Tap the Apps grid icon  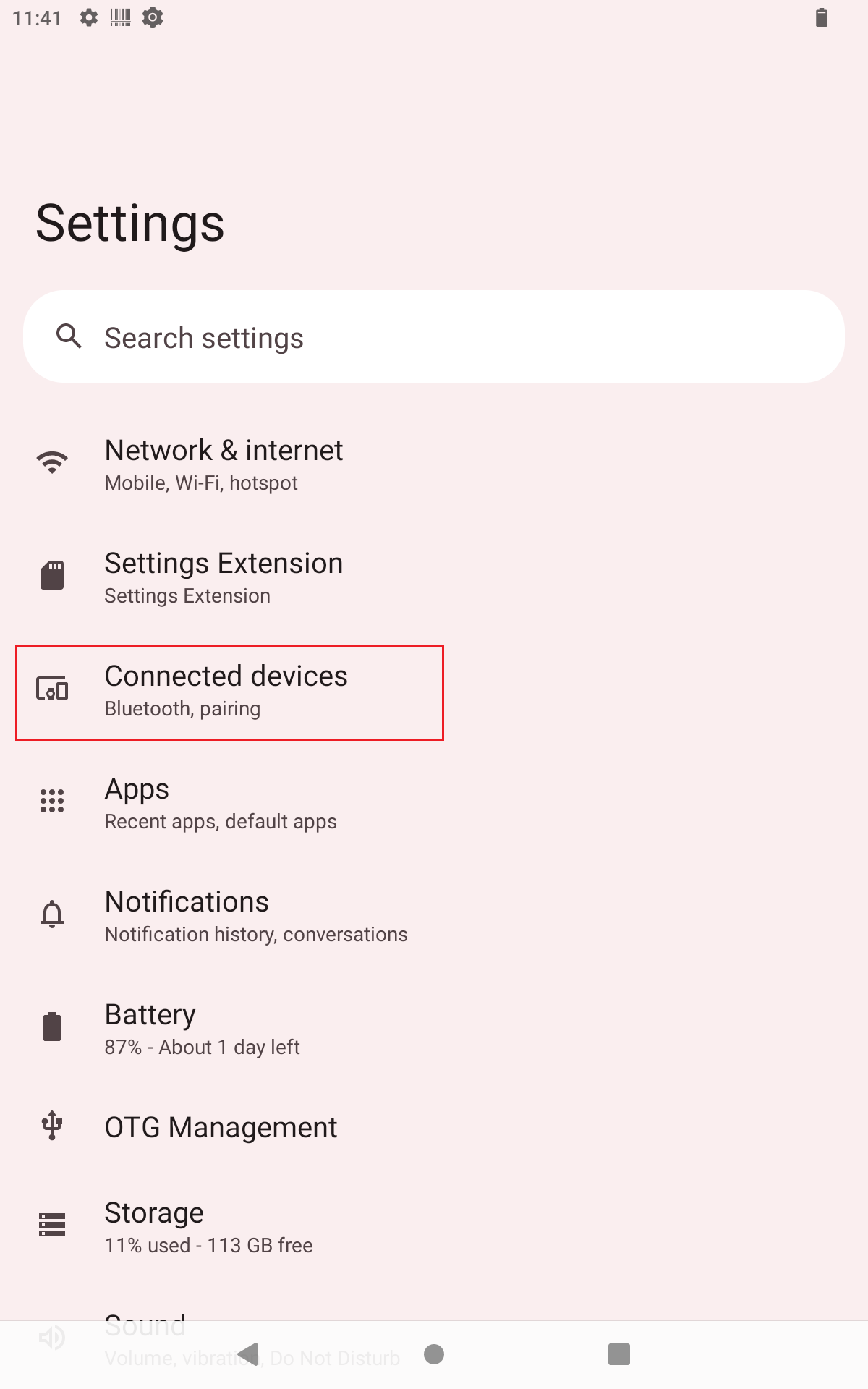(52, 802)
